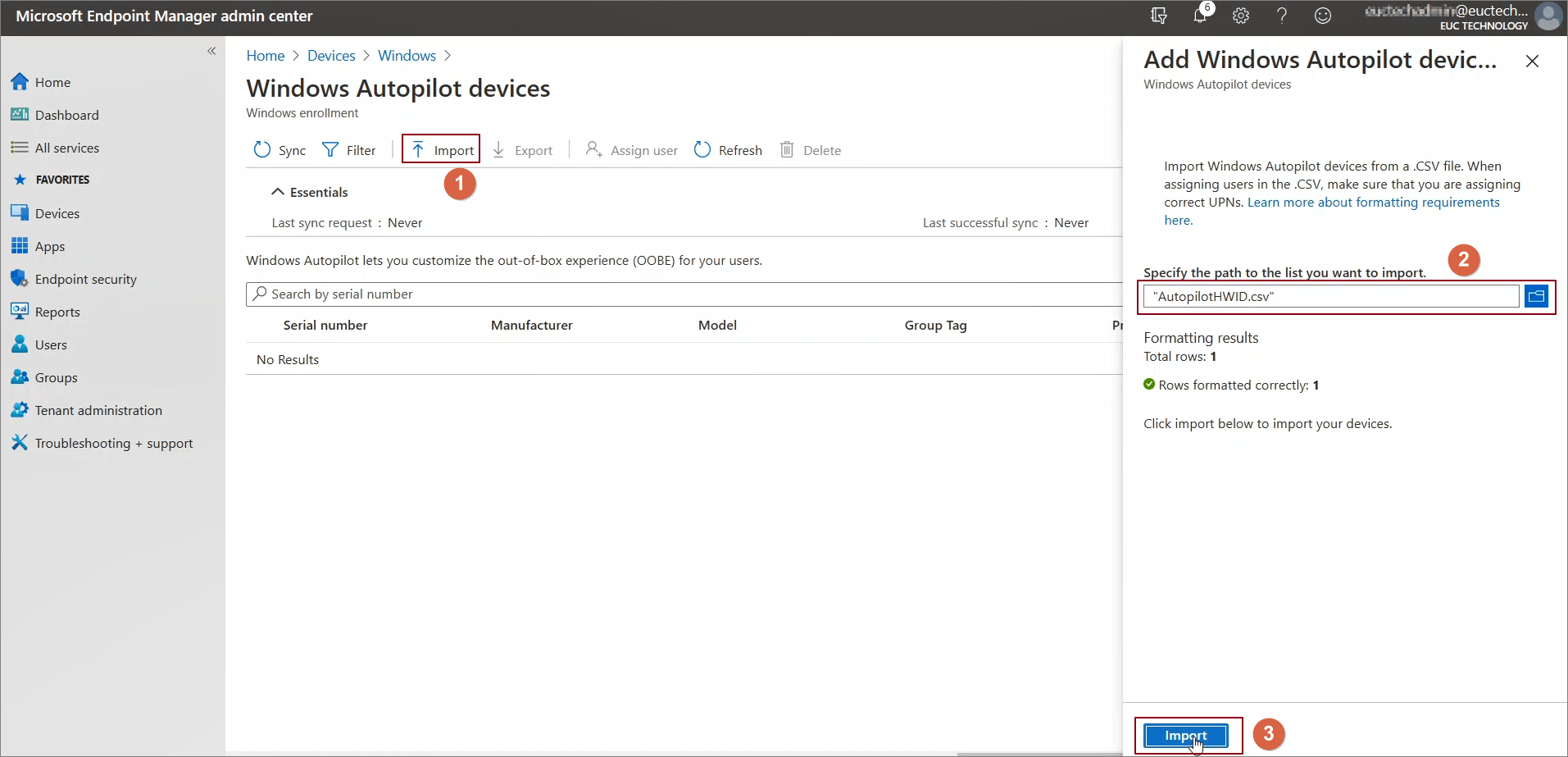The height and width of the screenshot is (757, 1568).
Task: Focus the Search by serial number field
Action: [684, 294]
